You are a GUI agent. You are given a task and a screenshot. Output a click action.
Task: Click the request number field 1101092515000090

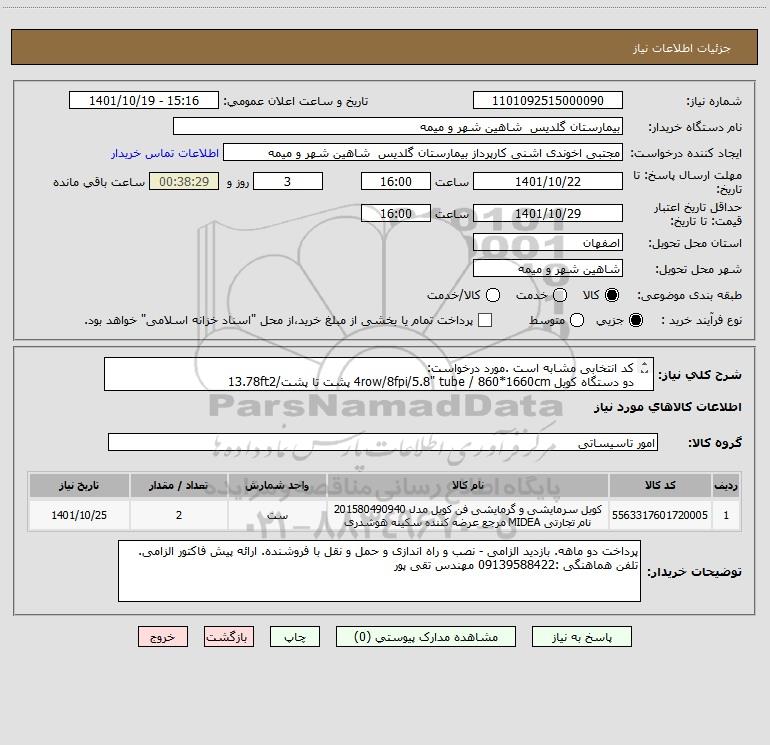click(548, 101)
